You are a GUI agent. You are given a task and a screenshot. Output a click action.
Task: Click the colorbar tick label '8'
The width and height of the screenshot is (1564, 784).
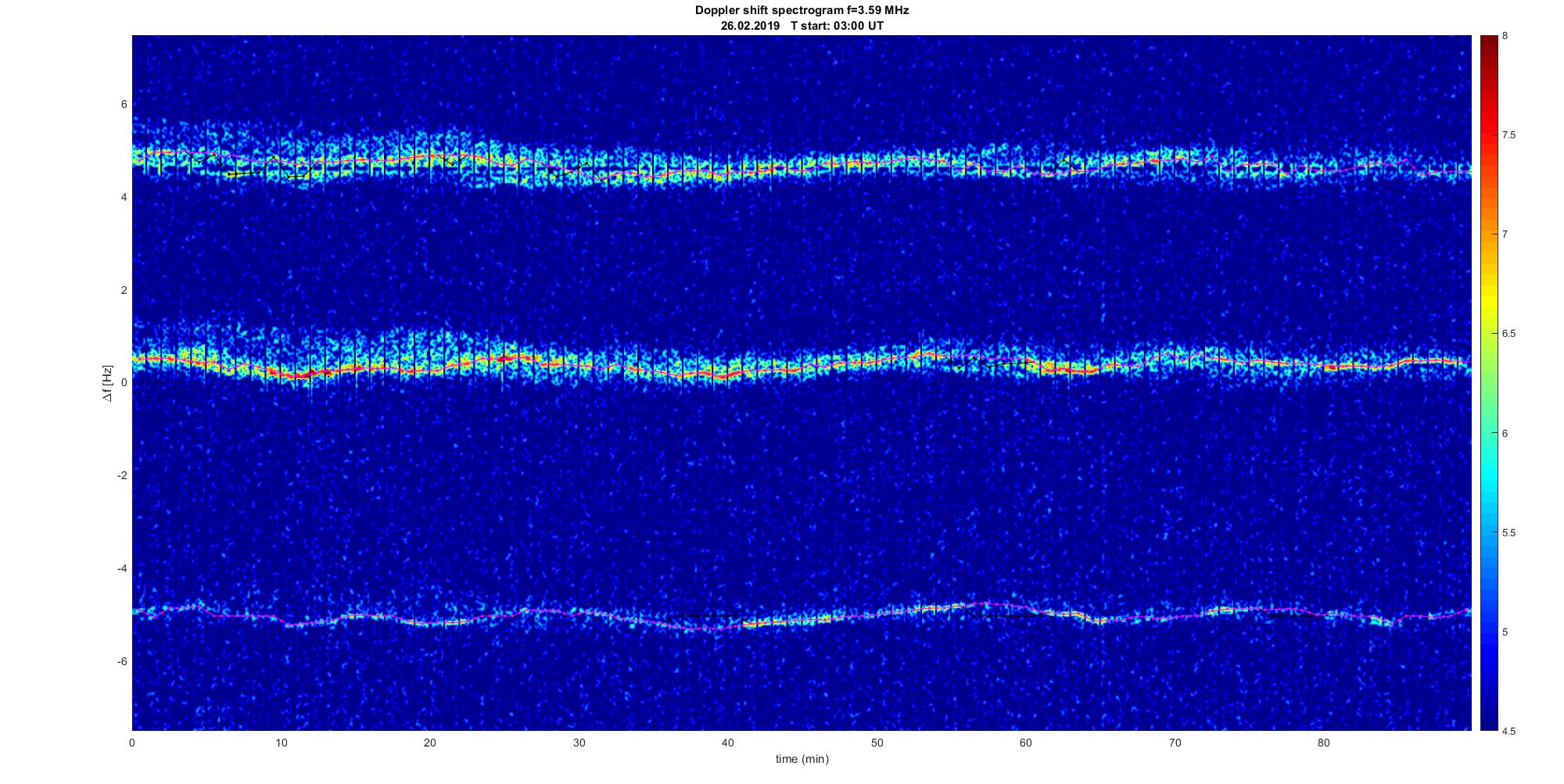point(1505,36)
